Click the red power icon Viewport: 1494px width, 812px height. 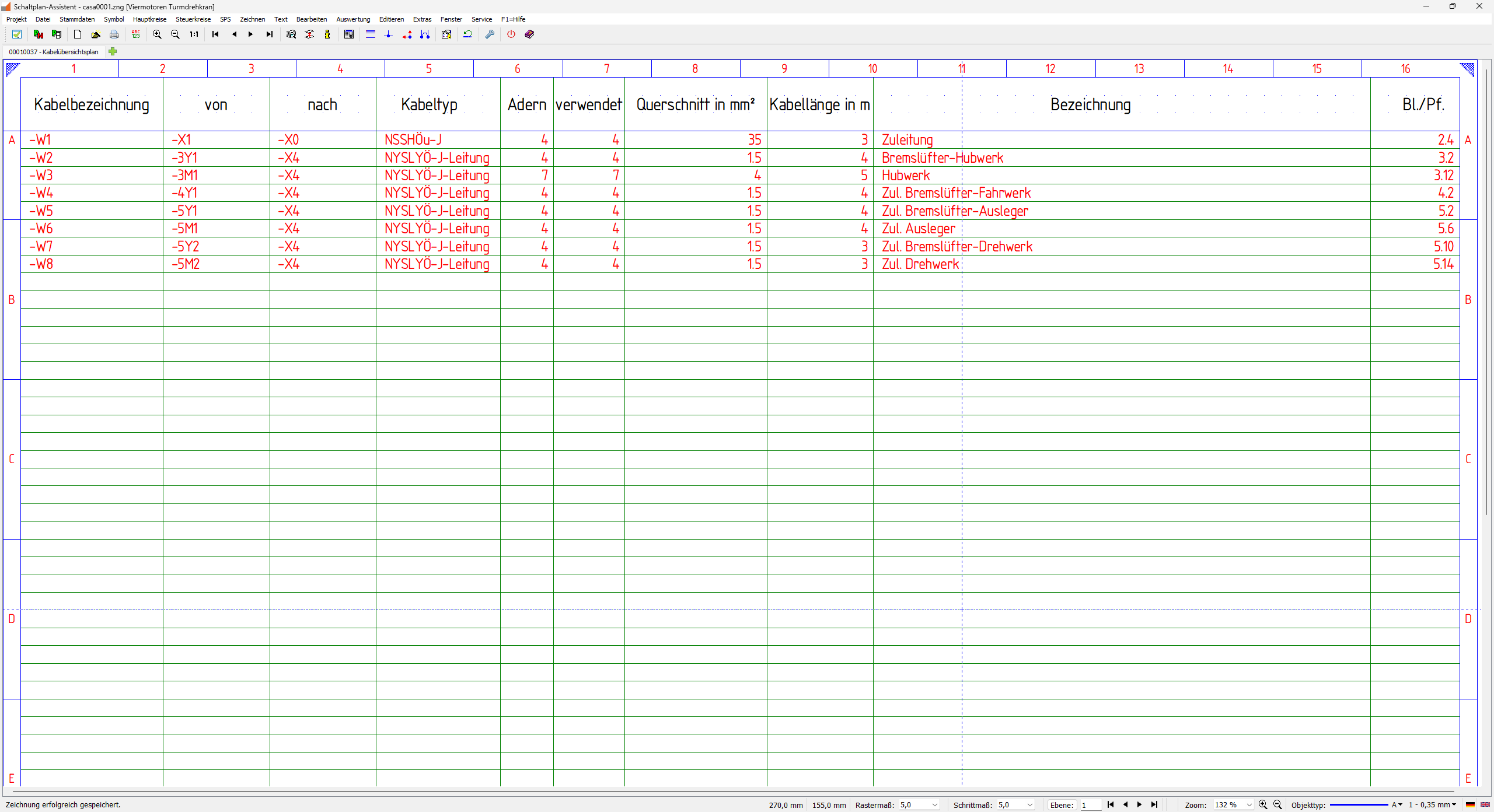511,34
